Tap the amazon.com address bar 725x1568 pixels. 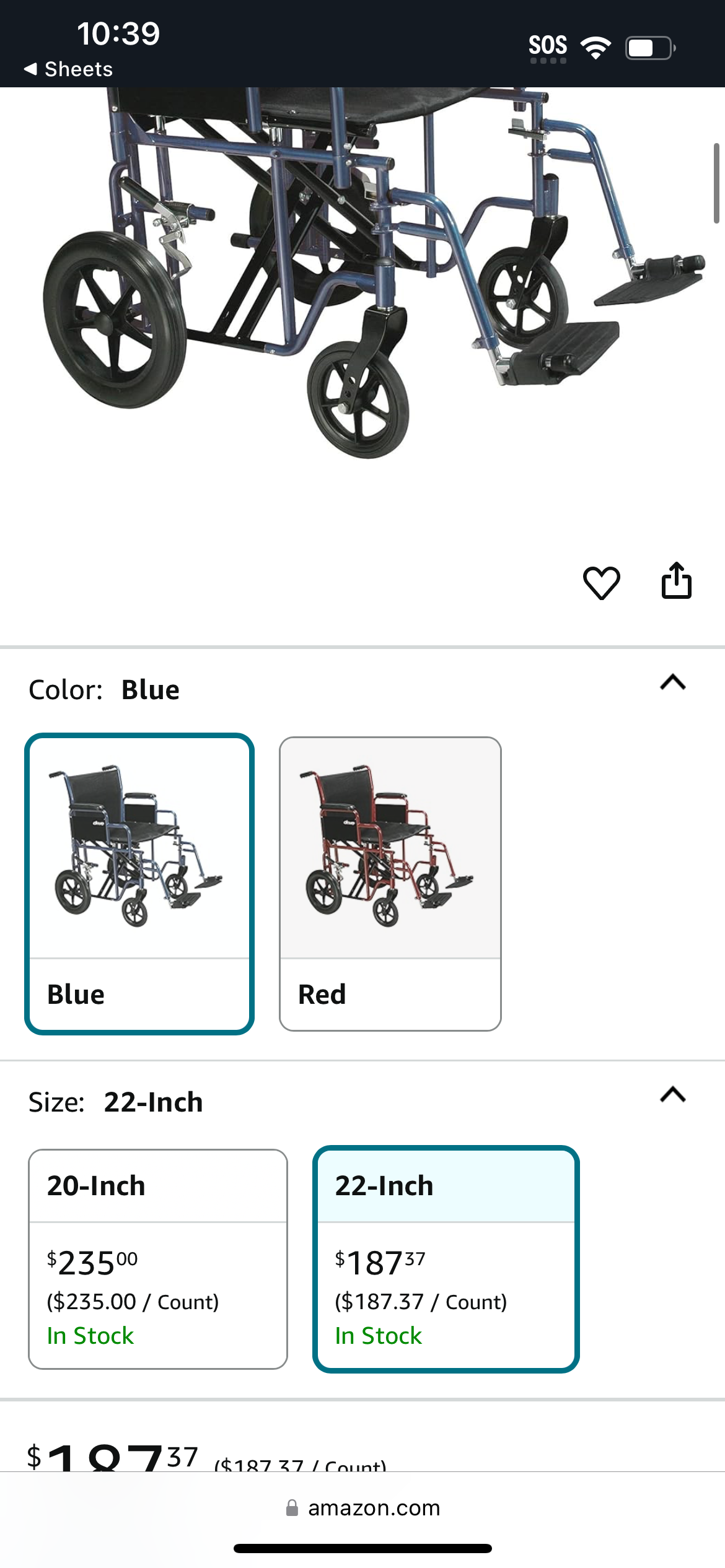[x=362, y=1507]
